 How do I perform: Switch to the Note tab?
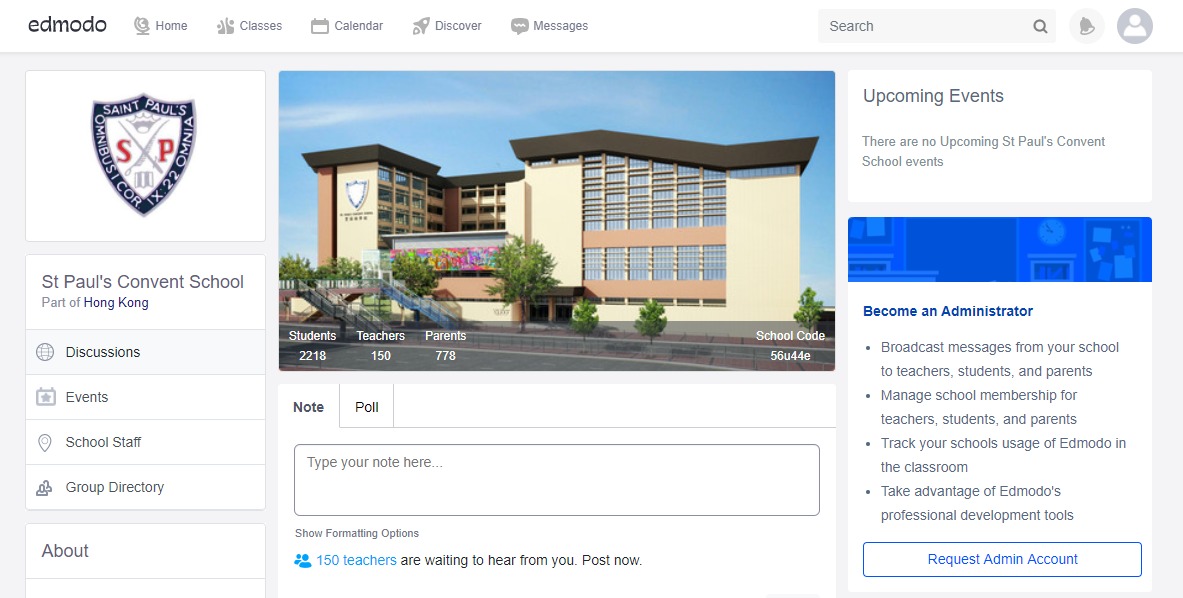pyautogui.click(x=309, y=406)
